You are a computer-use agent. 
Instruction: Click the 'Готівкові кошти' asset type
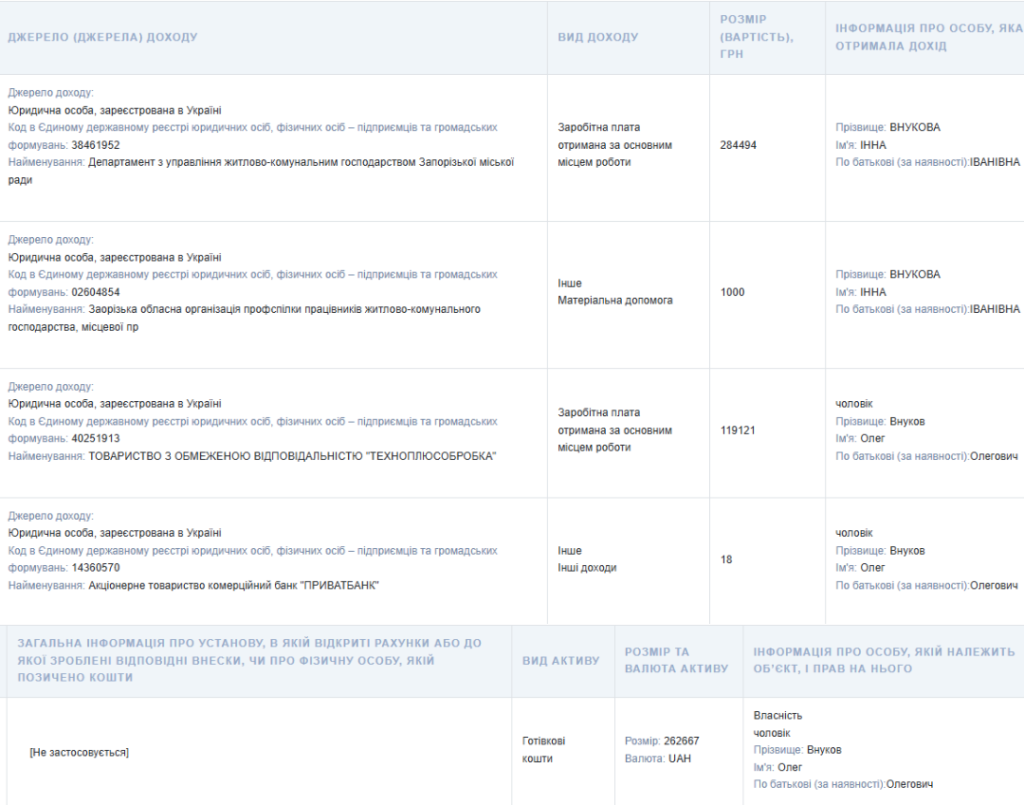tap(543, 750)
